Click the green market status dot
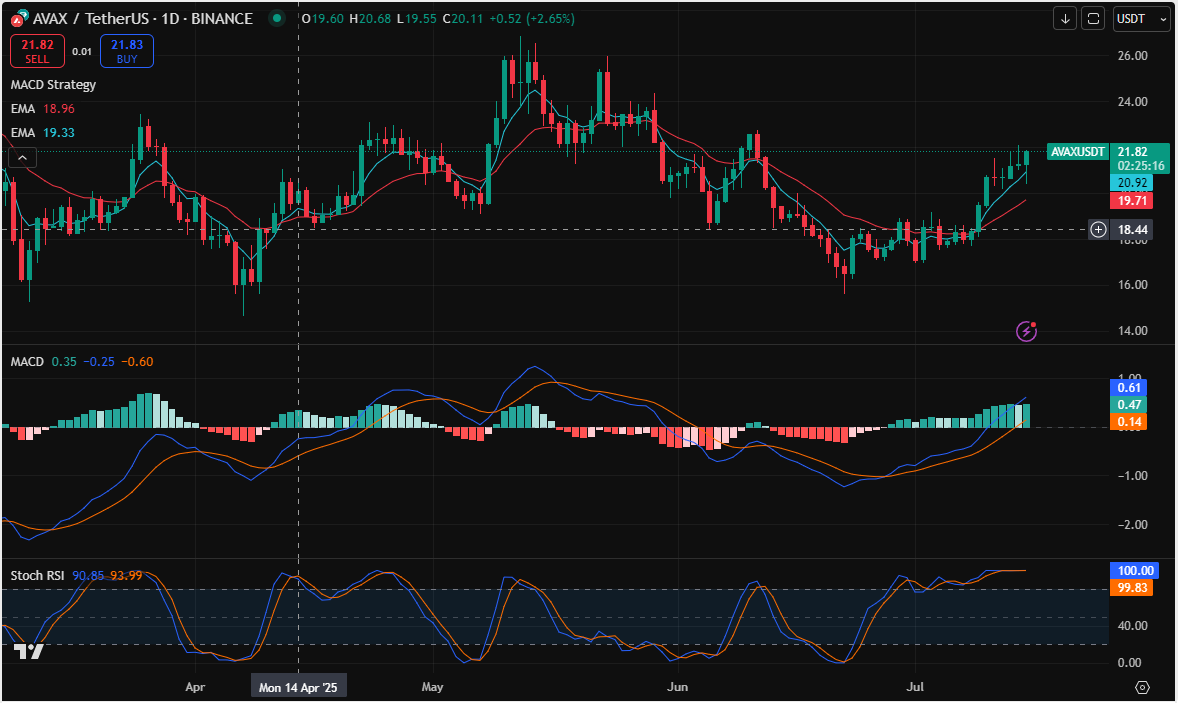The image size is (1178, 703). click(x=277, y=18)
